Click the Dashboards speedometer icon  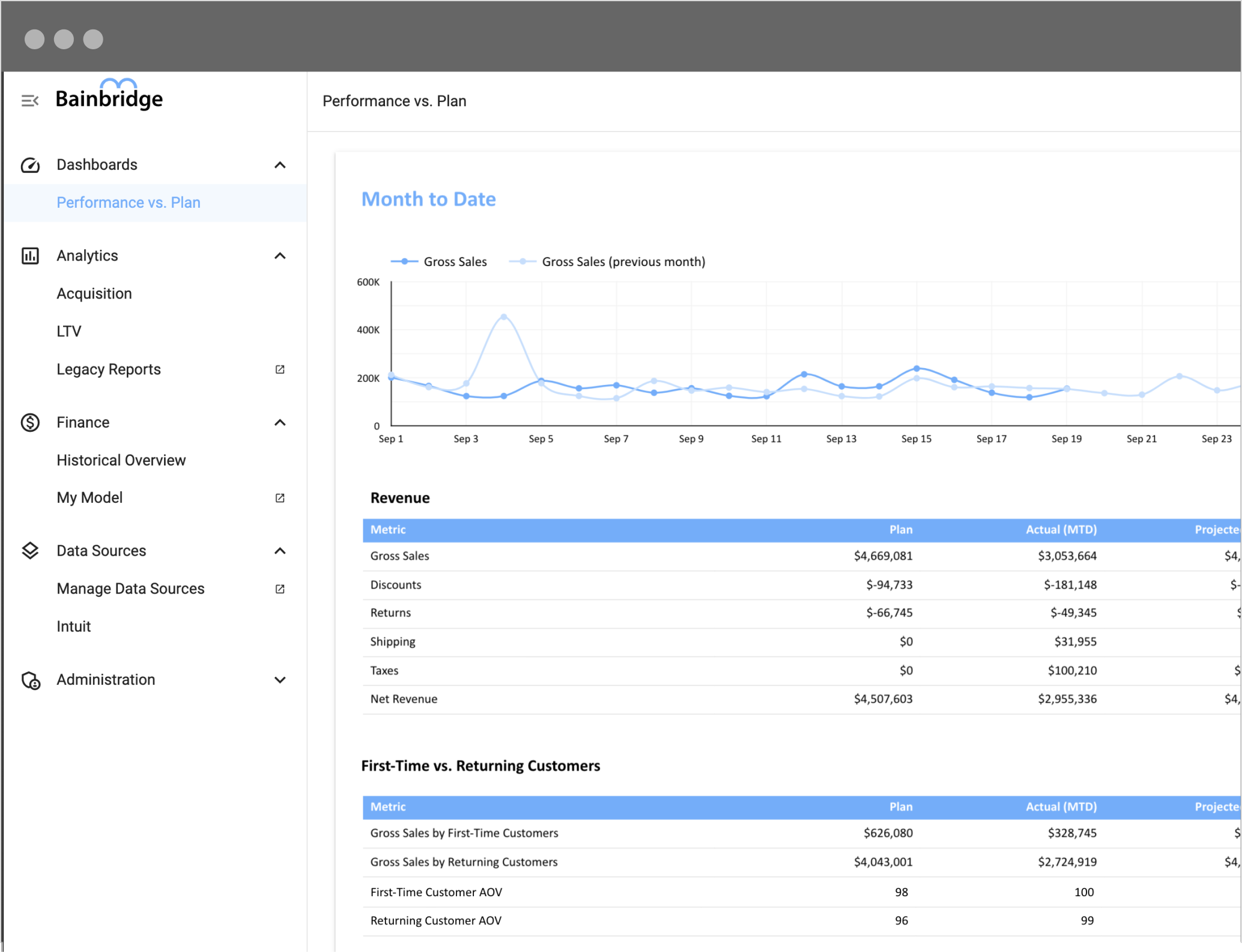[30, 165]
